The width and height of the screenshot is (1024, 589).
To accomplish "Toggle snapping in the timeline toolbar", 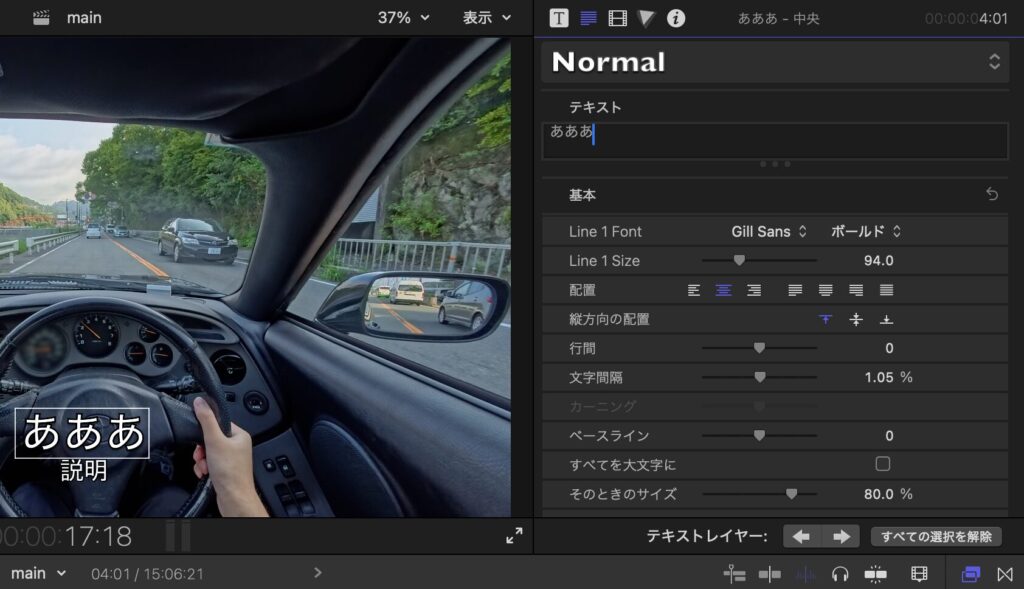I will 875,574.
